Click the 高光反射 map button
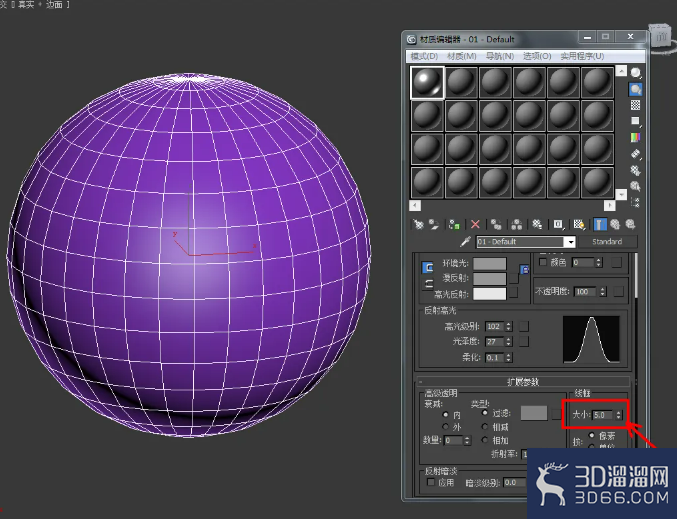Screen dimensions: 677x519 (514, 293)
